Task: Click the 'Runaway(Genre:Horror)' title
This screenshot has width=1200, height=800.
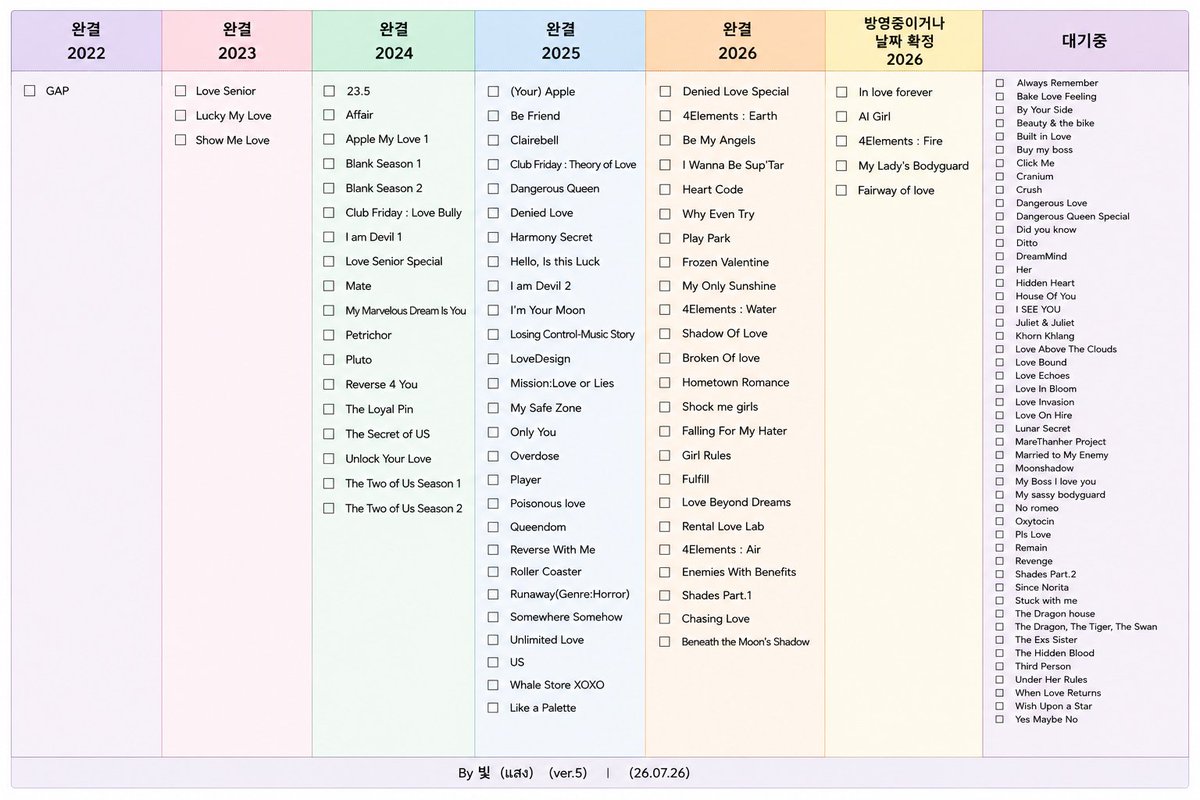Action: click(570, 594)
